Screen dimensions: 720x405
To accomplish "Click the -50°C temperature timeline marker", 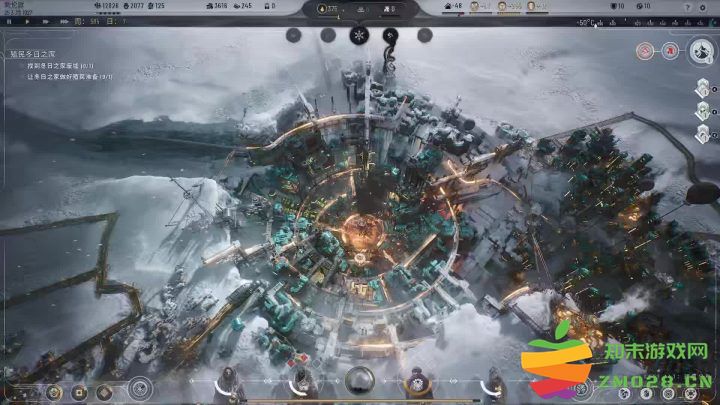I will coord(586,22).
